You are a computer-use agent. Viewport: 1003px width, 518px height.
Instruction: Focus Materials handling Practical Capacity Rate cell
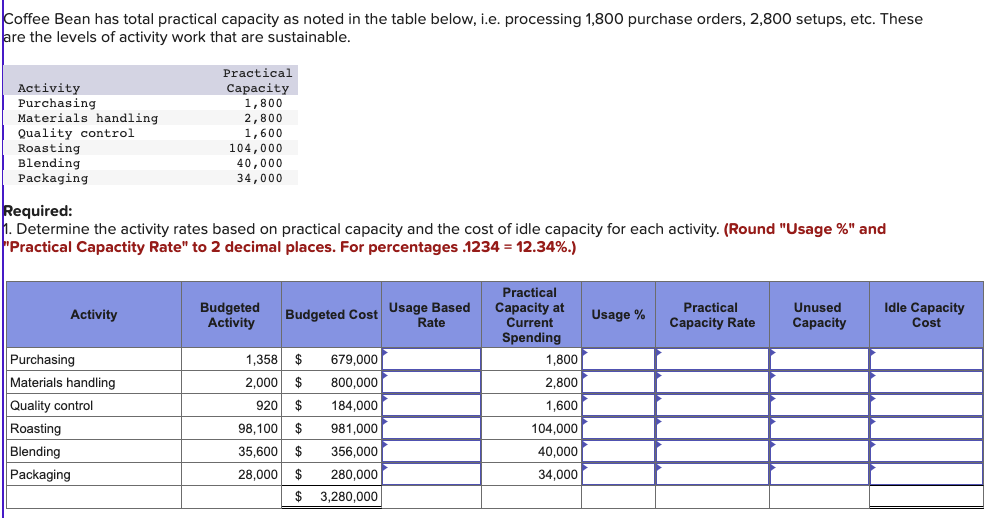point(713,382)
